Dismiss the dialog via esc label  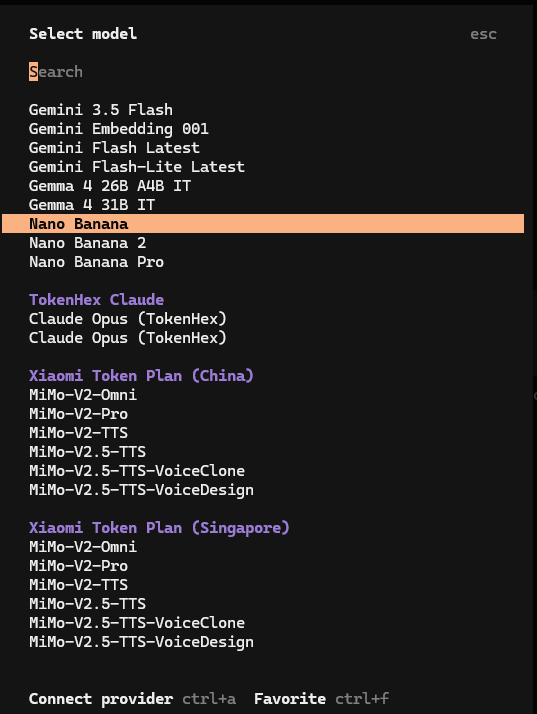(x=483, y=34)
